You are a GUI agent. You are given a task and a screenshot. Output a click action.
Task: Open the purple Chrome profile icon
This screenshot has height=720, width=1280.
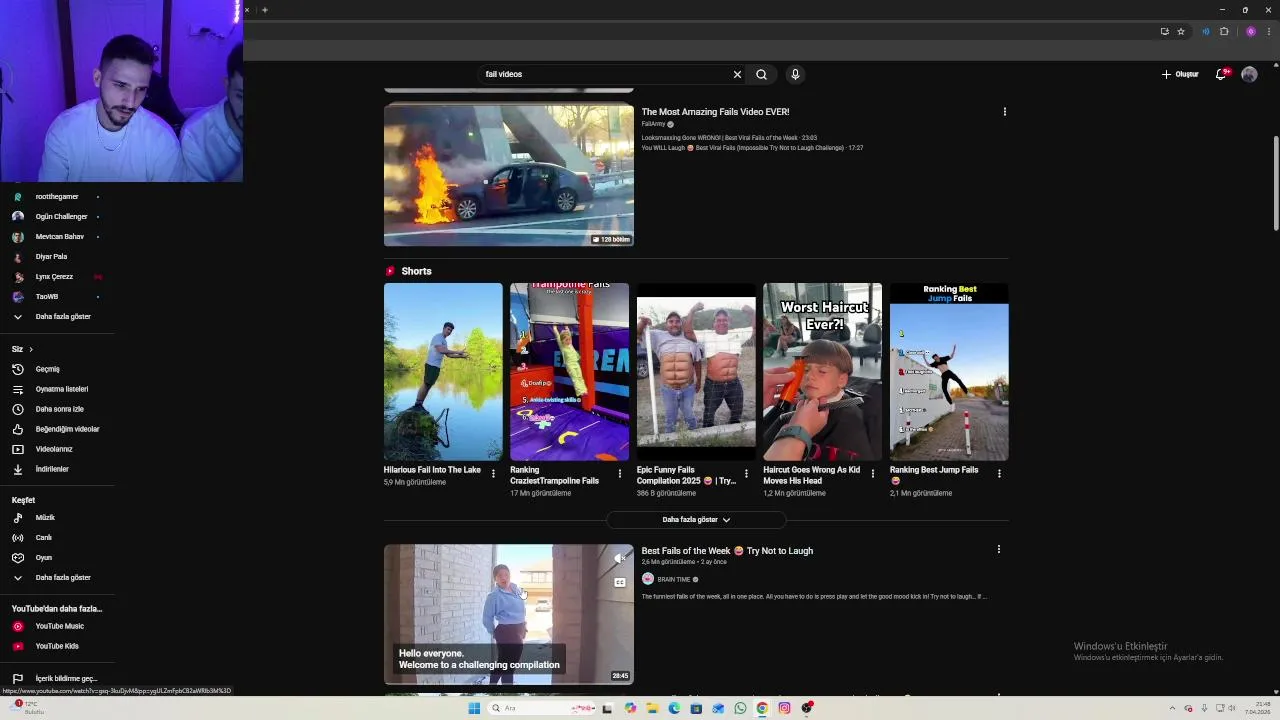coord(1250,31)
